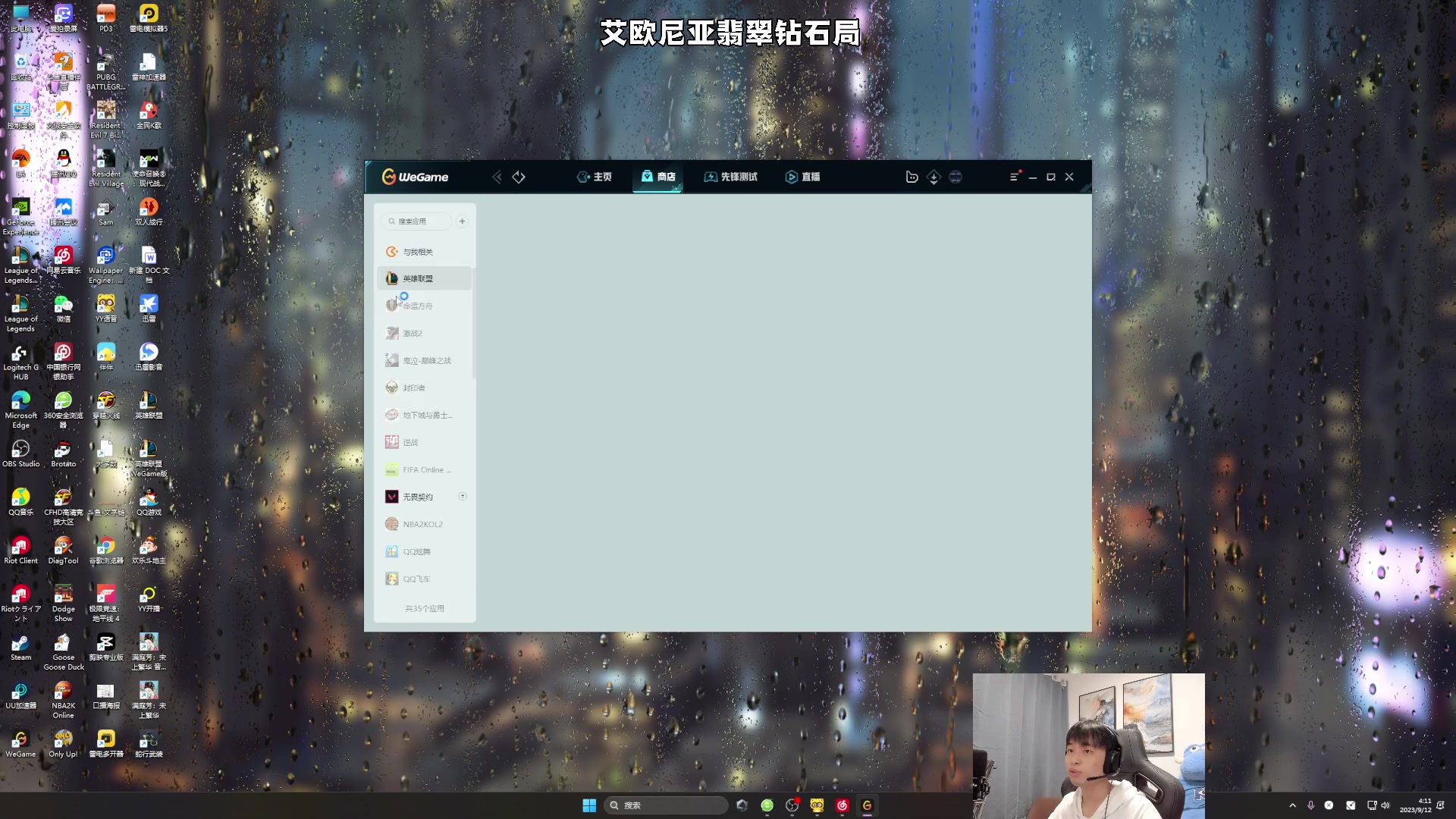This screenshot has width=1456, height=819.
Task: Click WeGame's refresh/forward diamond icon
Action: 519,177
